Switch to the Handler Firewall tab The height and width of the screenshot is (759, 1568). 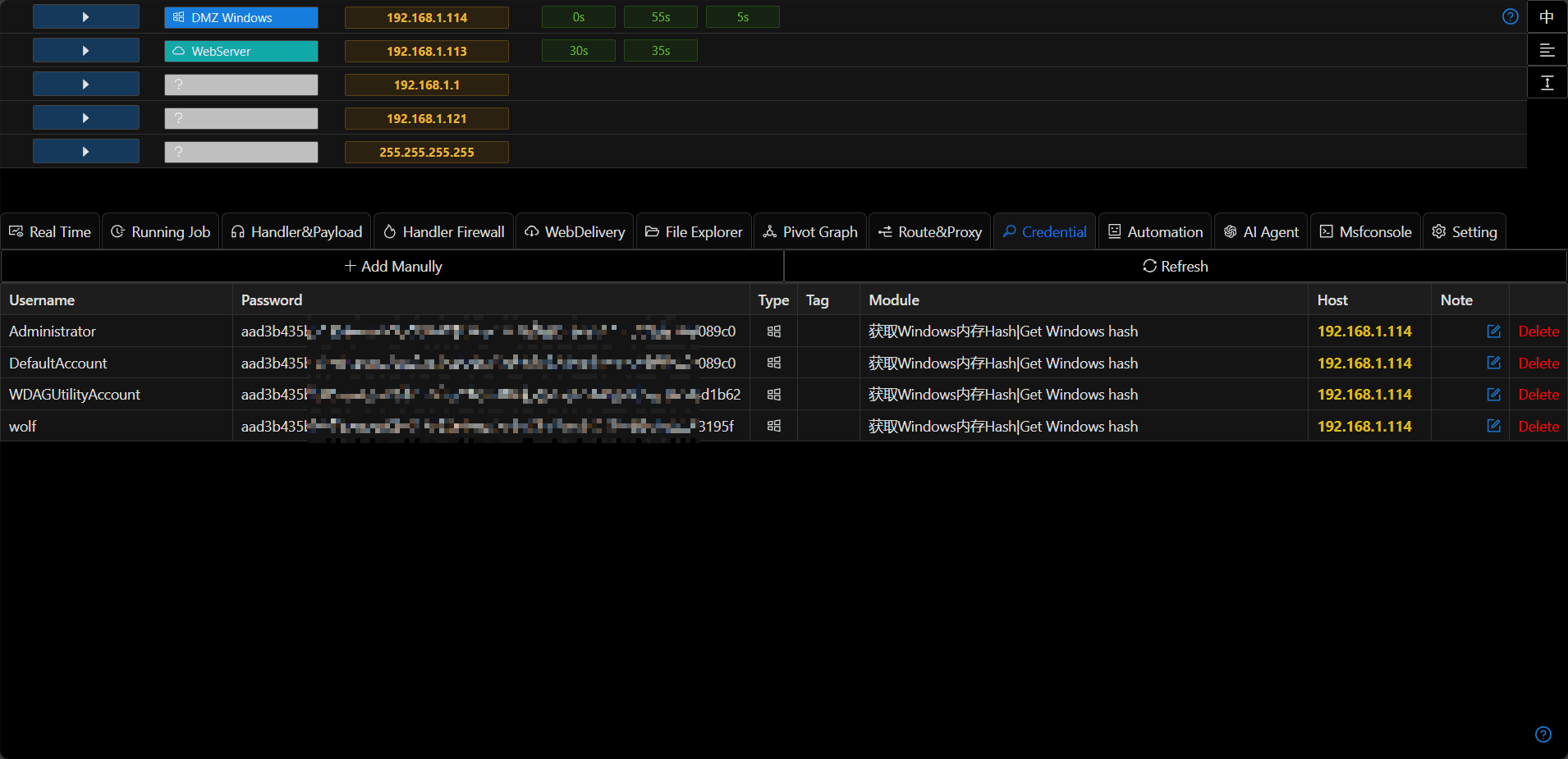[x=444, y=231]
